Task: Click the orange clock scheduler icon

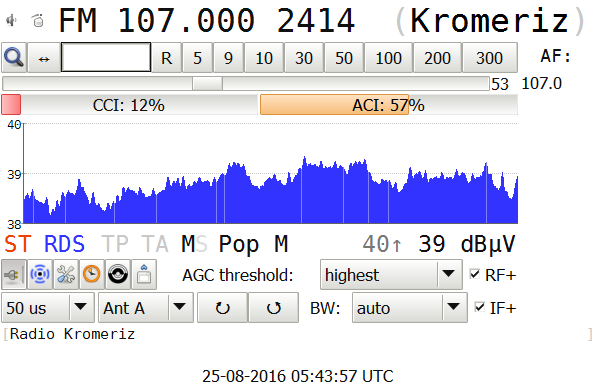Action: click(92, 274)
